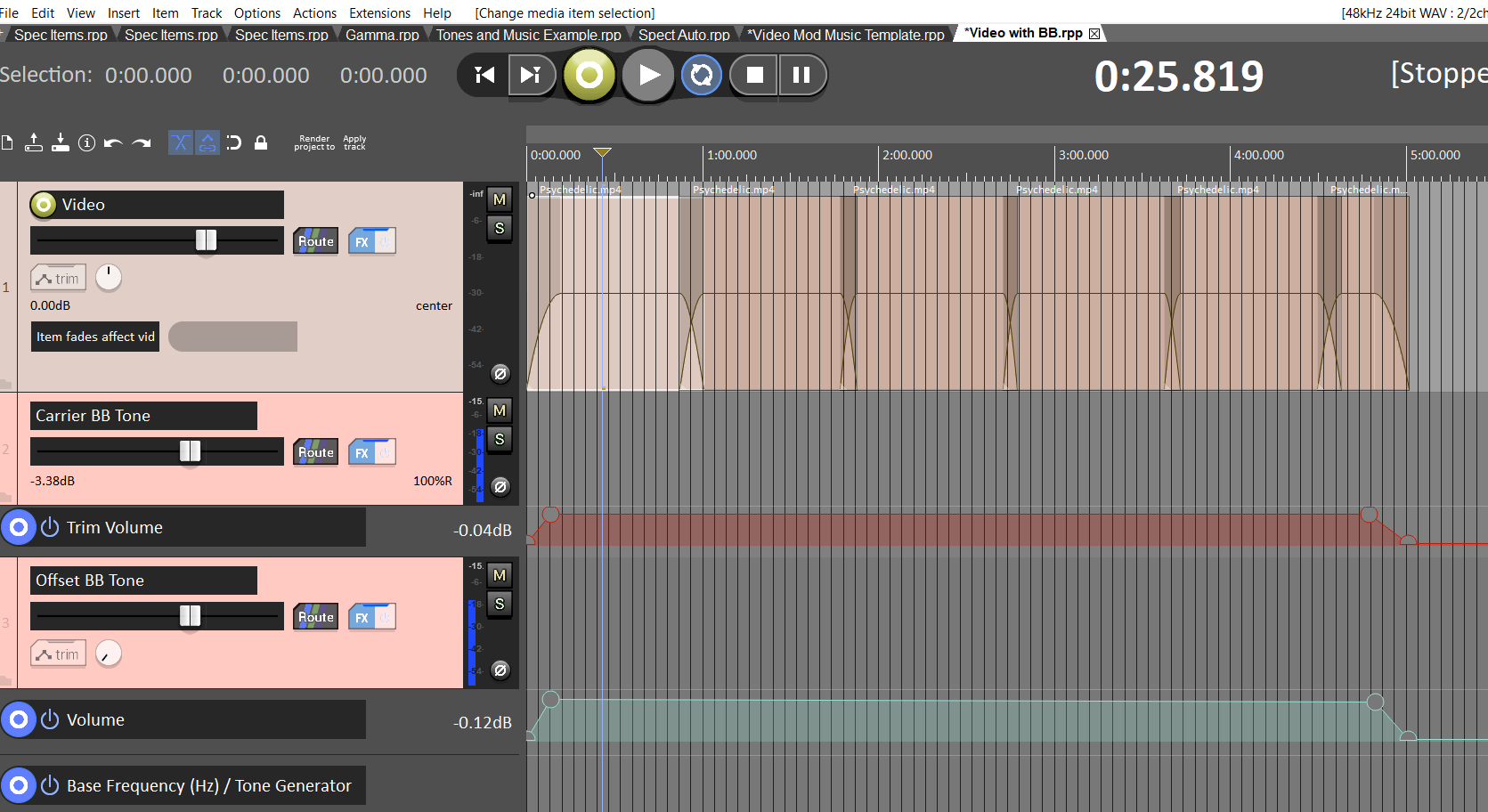The width and height of the screenshot is (1488, 812).
Task: Open the FX chain for Offset BB Tone
Action: [362, 617]
